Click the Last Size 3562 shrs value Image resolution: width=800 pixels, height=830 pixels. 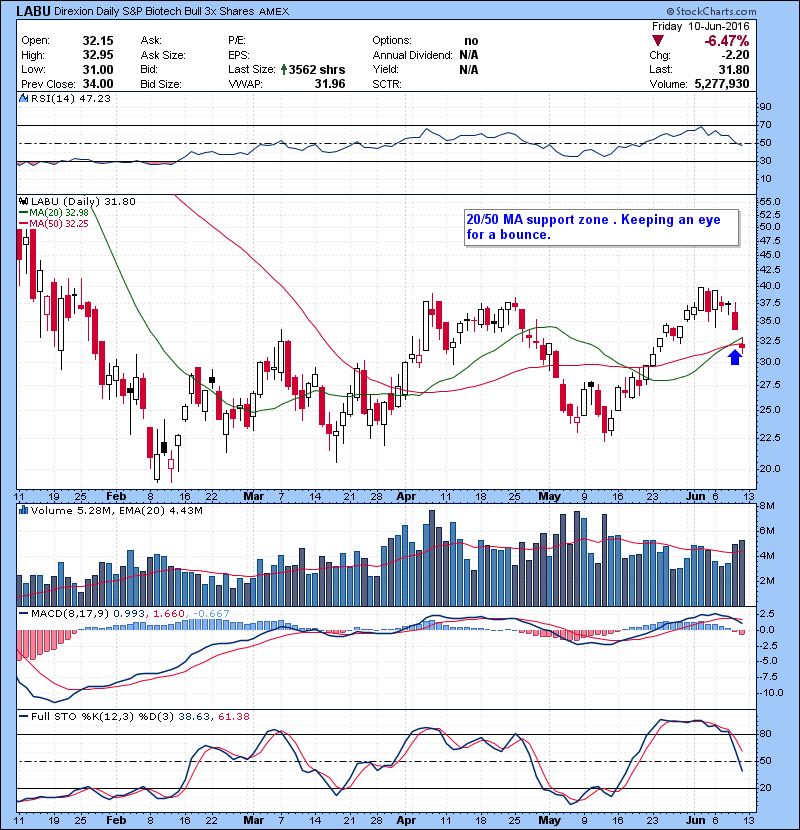(317, 69)
